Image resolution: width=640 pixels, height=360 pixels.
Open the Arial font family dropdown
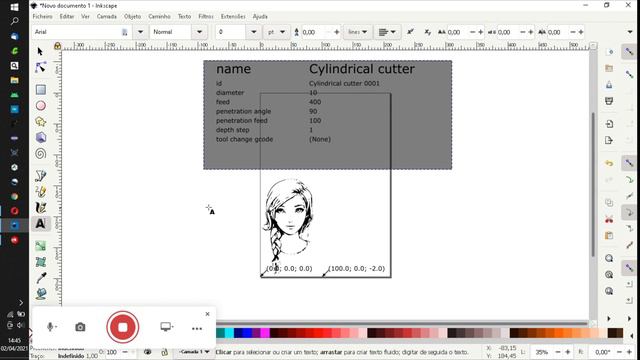click(x=140, y=32)
